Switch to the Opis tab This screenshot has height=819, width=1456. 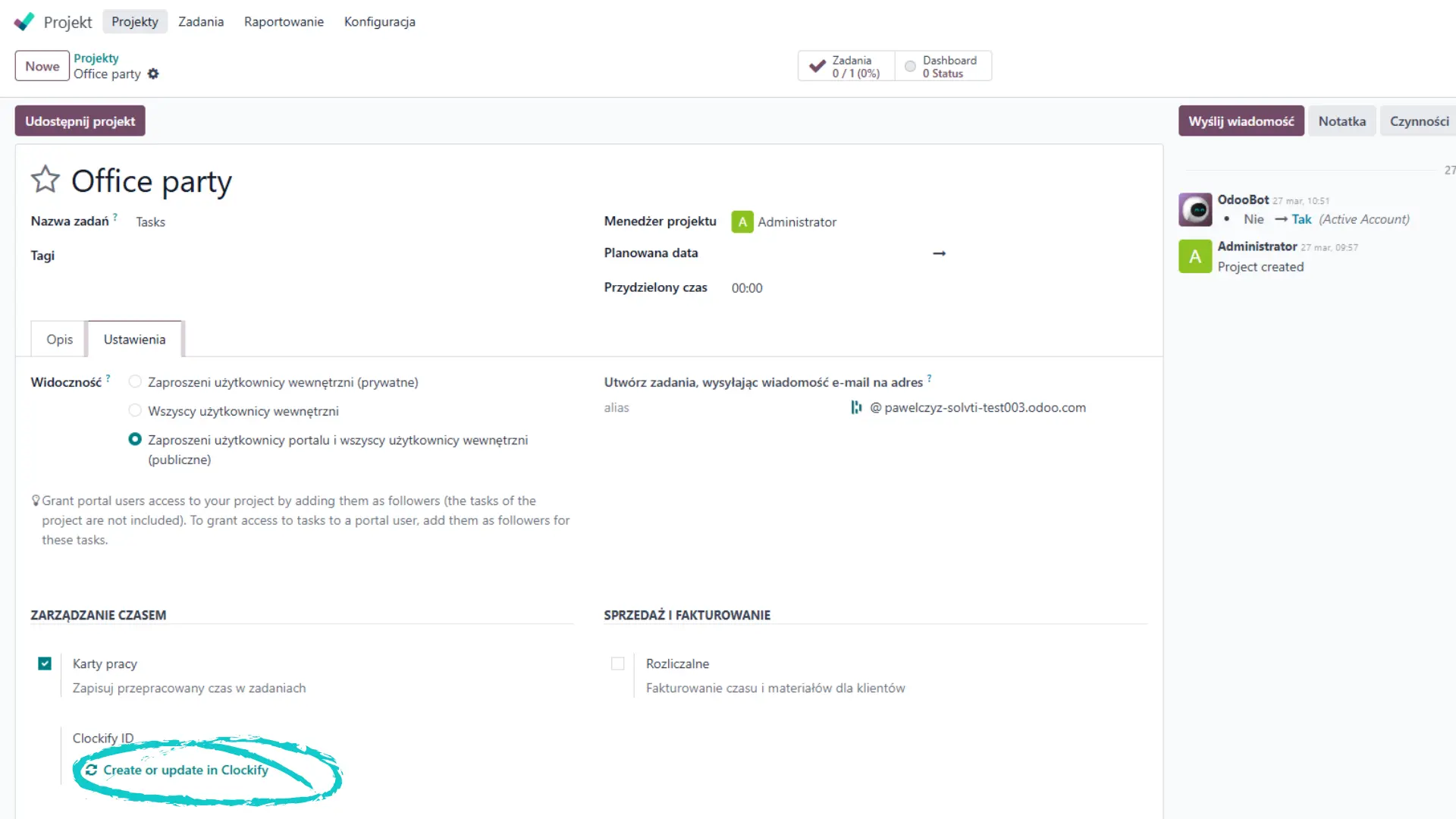tap(59, 339)
